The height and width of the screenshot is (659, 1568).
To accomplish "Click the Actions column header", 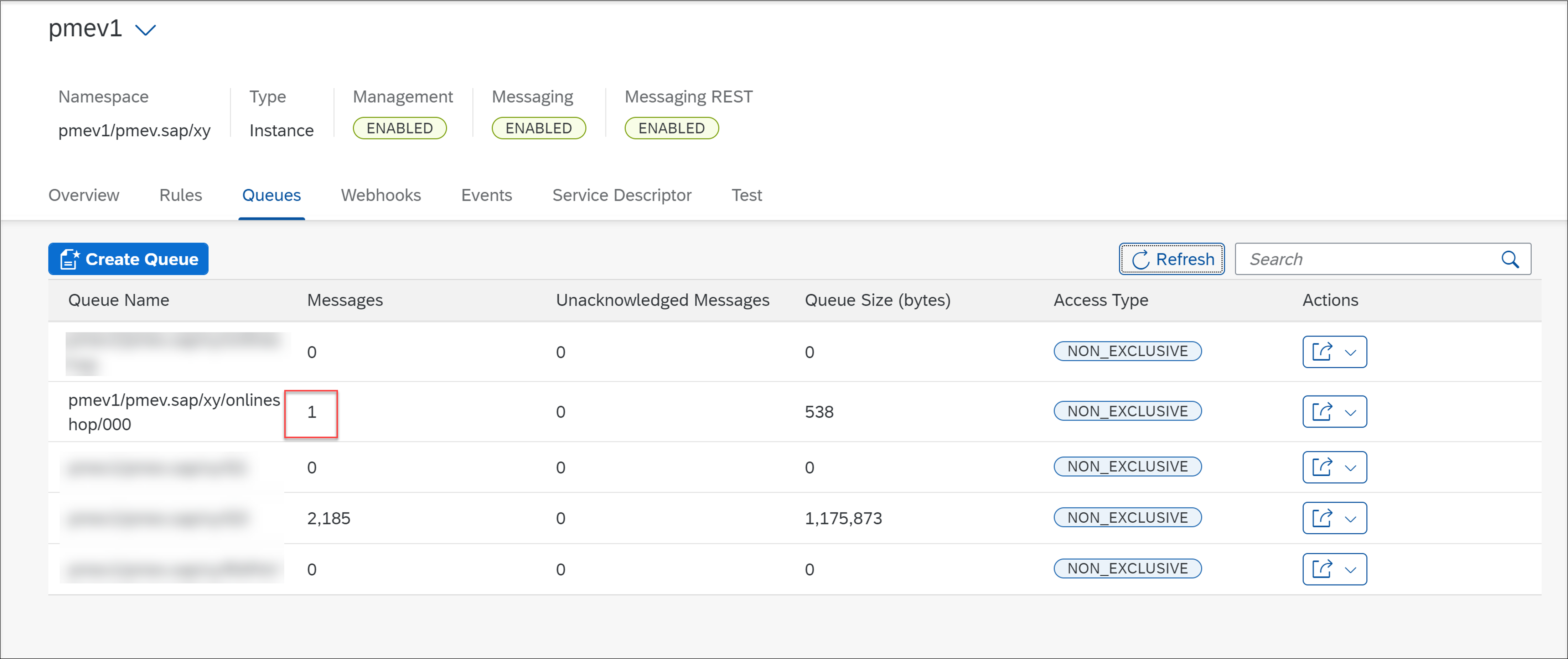I will point(1331,300).
